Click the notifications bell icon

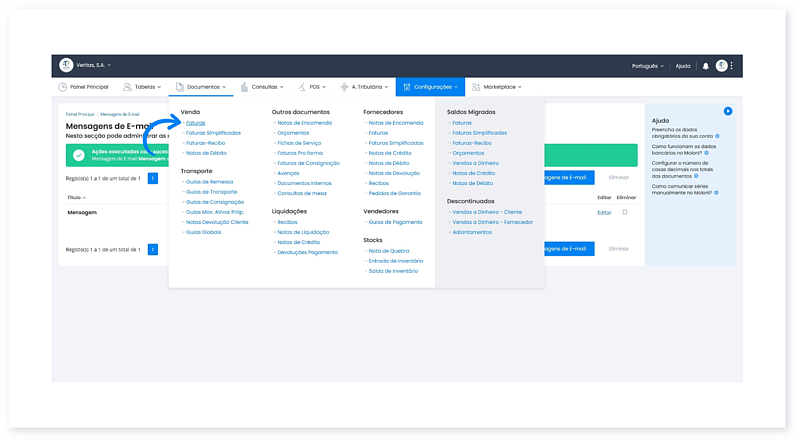pyautogui.click(x=705, y=66)
